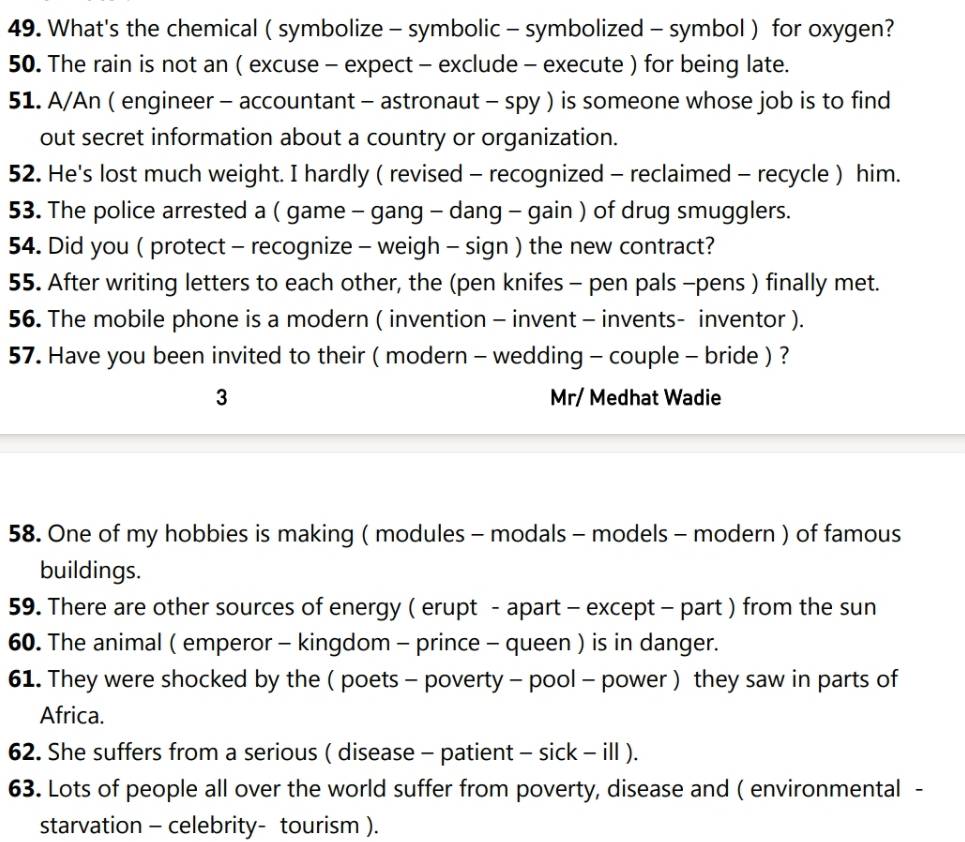Click the 'Mr/ Medhat Wadie' footer text

click(x=635, y=398)
